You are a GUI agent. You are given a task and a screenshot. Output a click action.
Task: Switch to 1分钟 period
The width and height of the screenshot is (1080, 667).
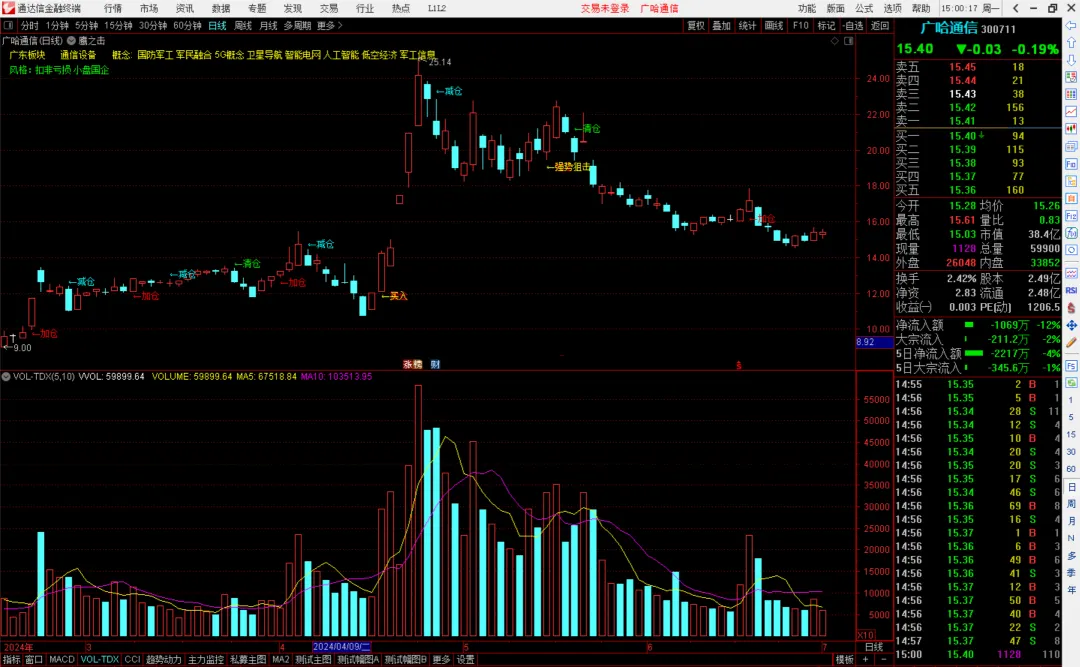pyautogui.click(x=57, y=25)
